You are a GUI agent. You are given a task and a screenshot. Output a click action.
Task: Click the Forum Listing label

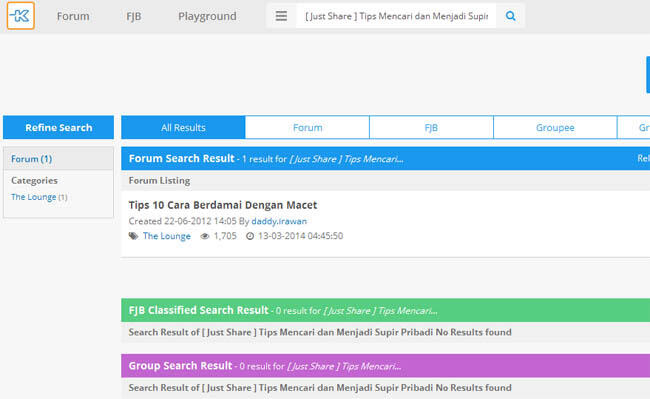tap(159, 181)
